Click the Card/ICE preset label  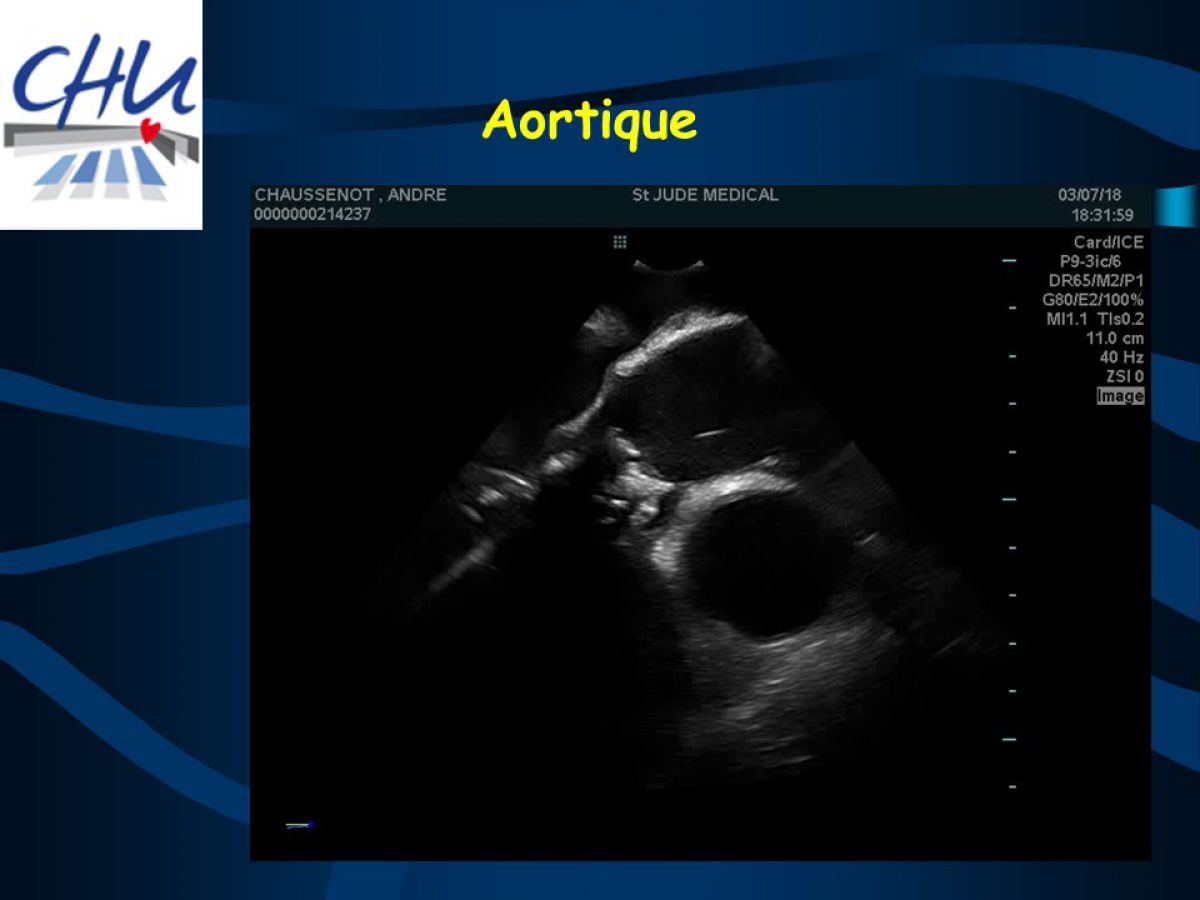(1108, 242)
